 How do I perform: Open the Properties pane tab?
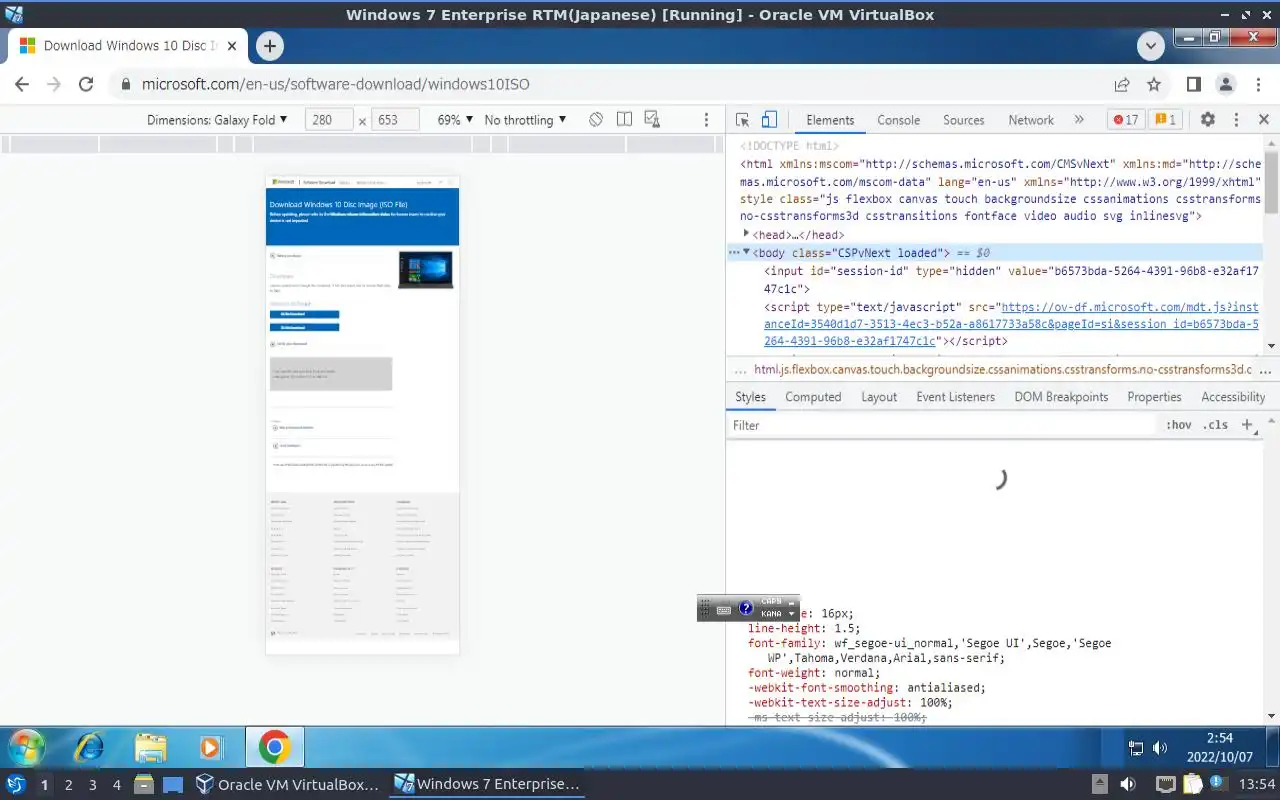(1154, 397)
